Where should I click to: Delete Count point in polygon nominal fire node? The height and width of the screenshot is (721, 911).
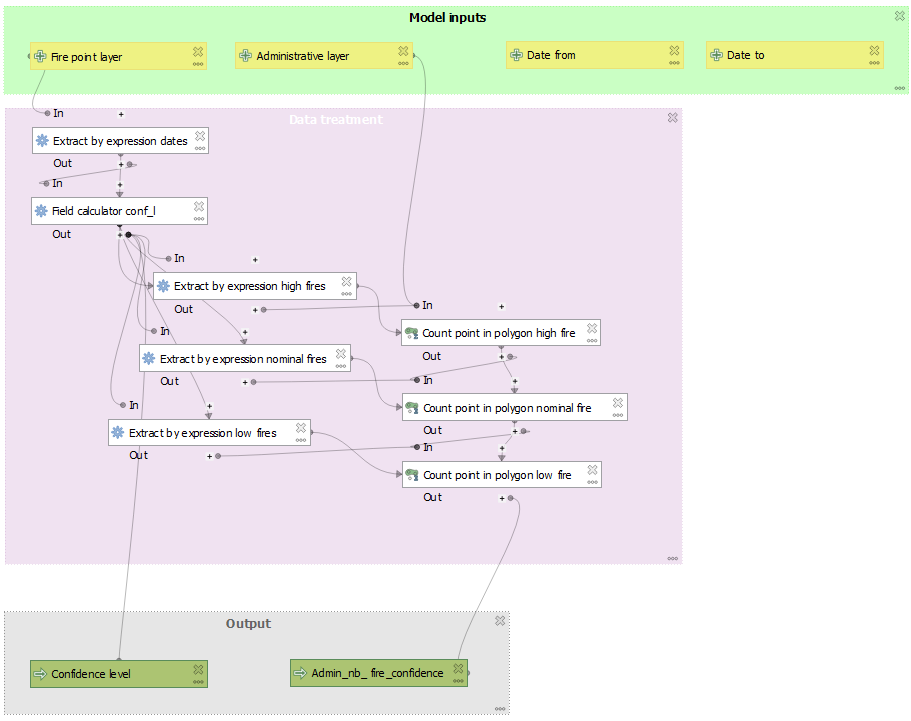coord(618,403)
